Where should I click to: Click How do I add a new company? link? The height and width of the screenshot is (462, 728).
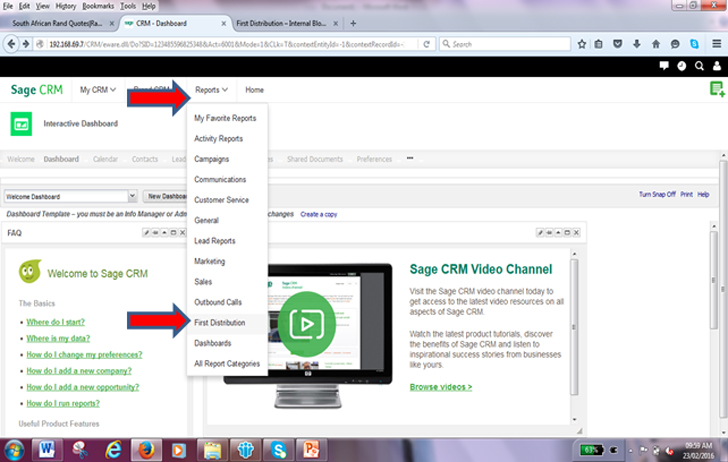79,371
